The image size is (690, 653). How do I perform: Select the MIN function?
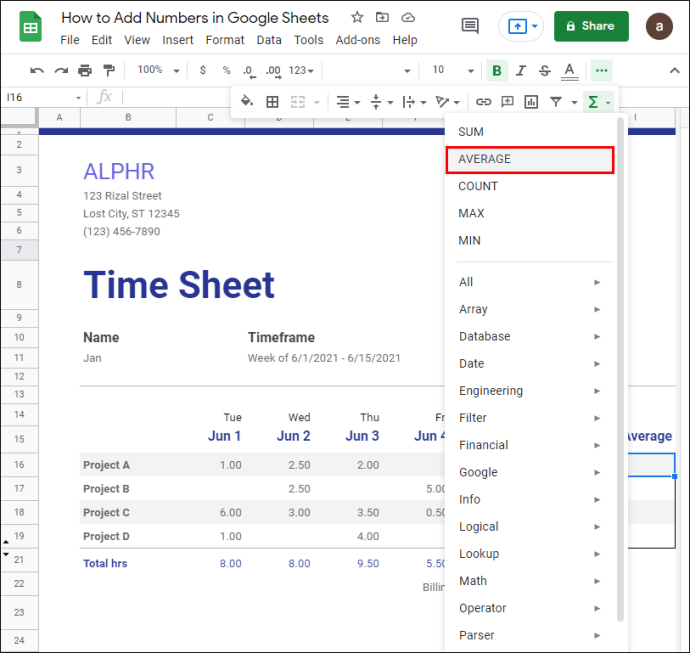click(530, 241)
